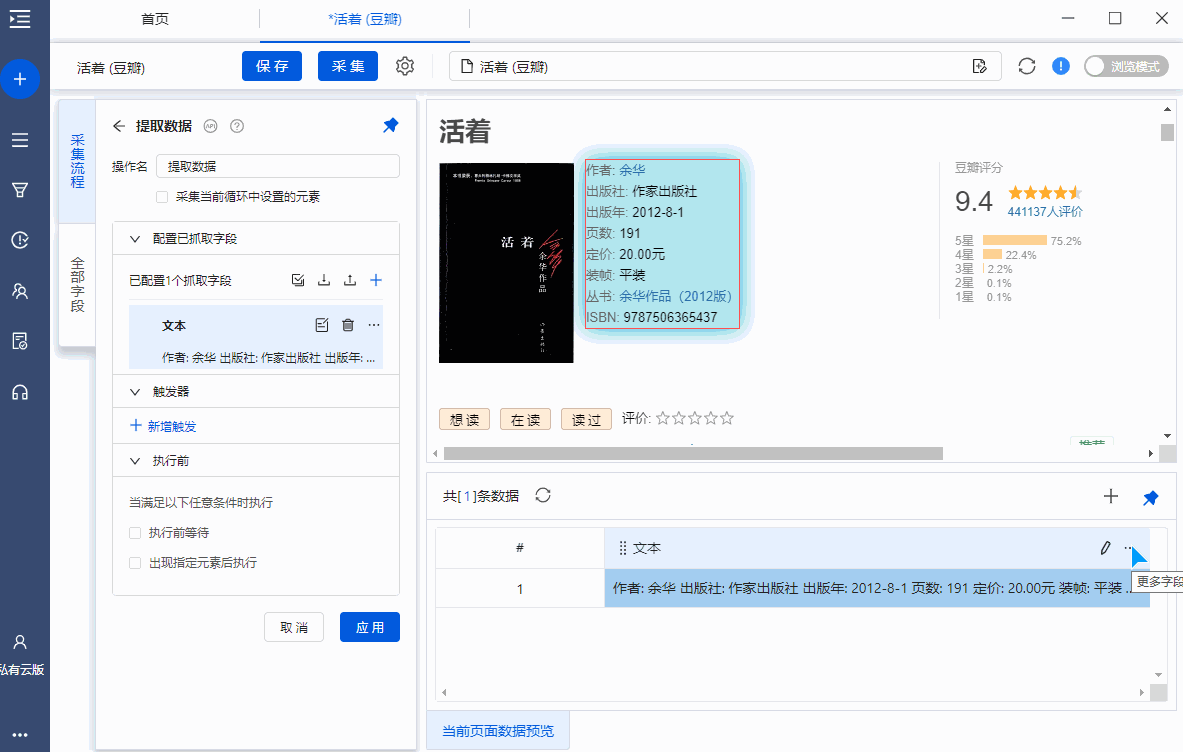Switch to the 首页 tab
Viewport: 1183px width, 752px height.
click(x=155, y=19)
